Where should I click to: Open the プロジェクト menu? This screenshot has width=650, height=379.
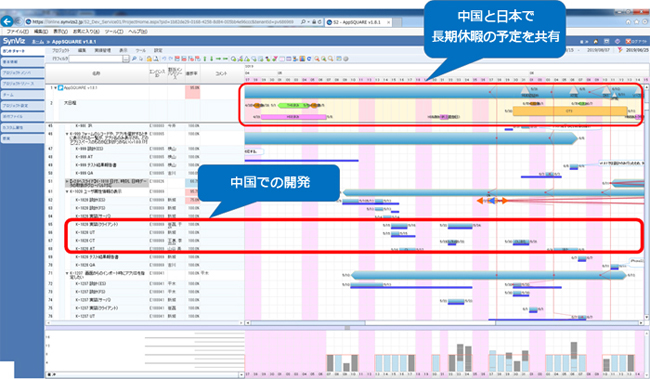61,50
